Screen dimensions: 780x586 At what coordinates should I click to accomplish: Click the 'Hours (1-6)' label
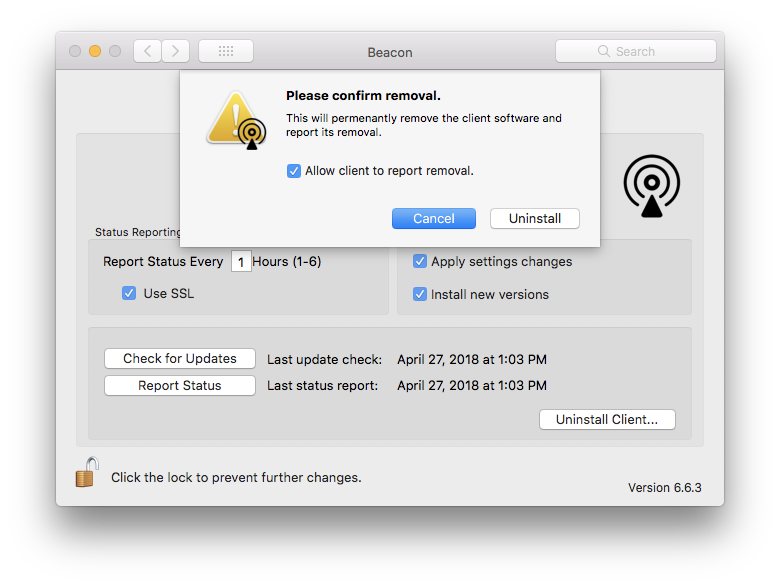point(287,262)
